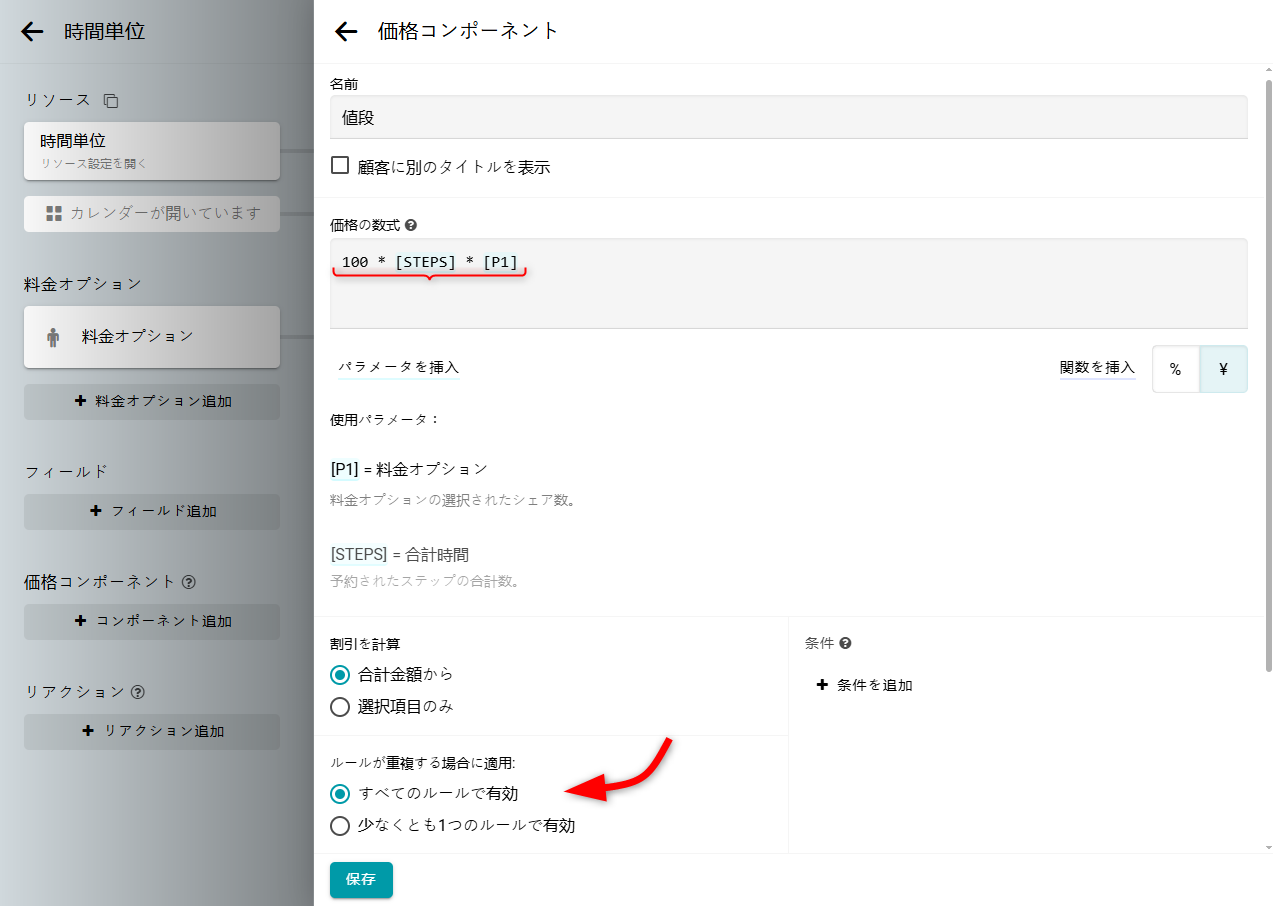
Task: Select 合計金額から radio option
Action: [x=340, y=675]
